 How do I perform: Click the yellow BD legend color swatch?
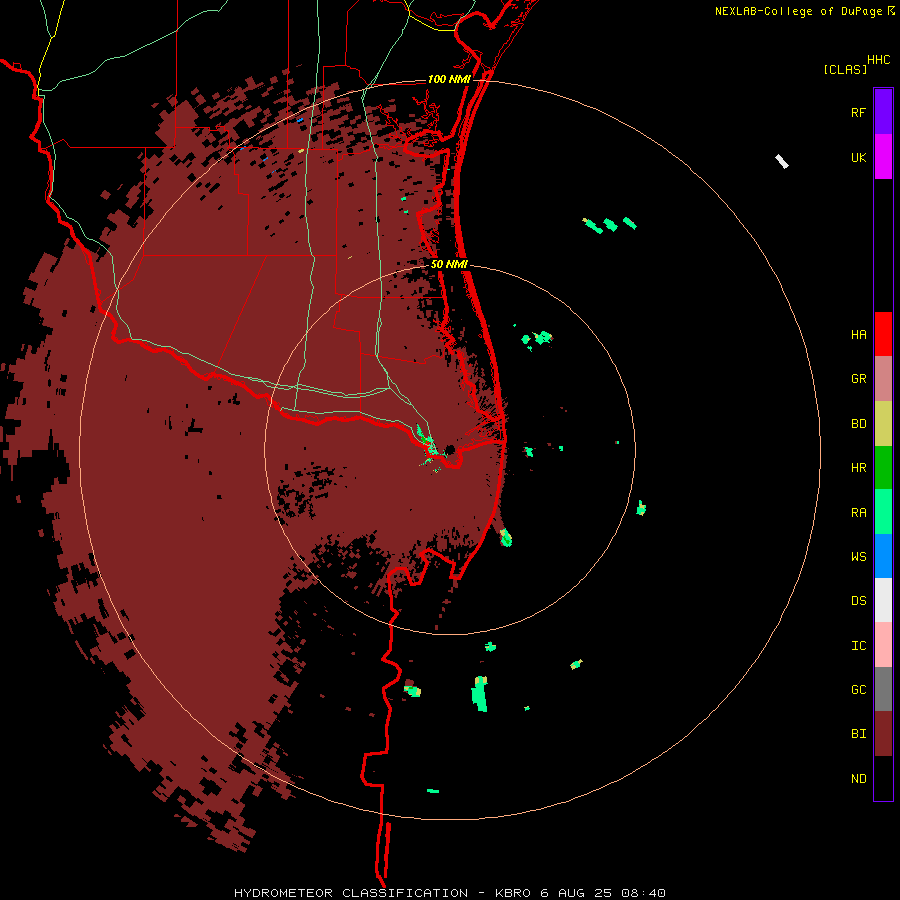pyautogui.click(x=883, y=423)
